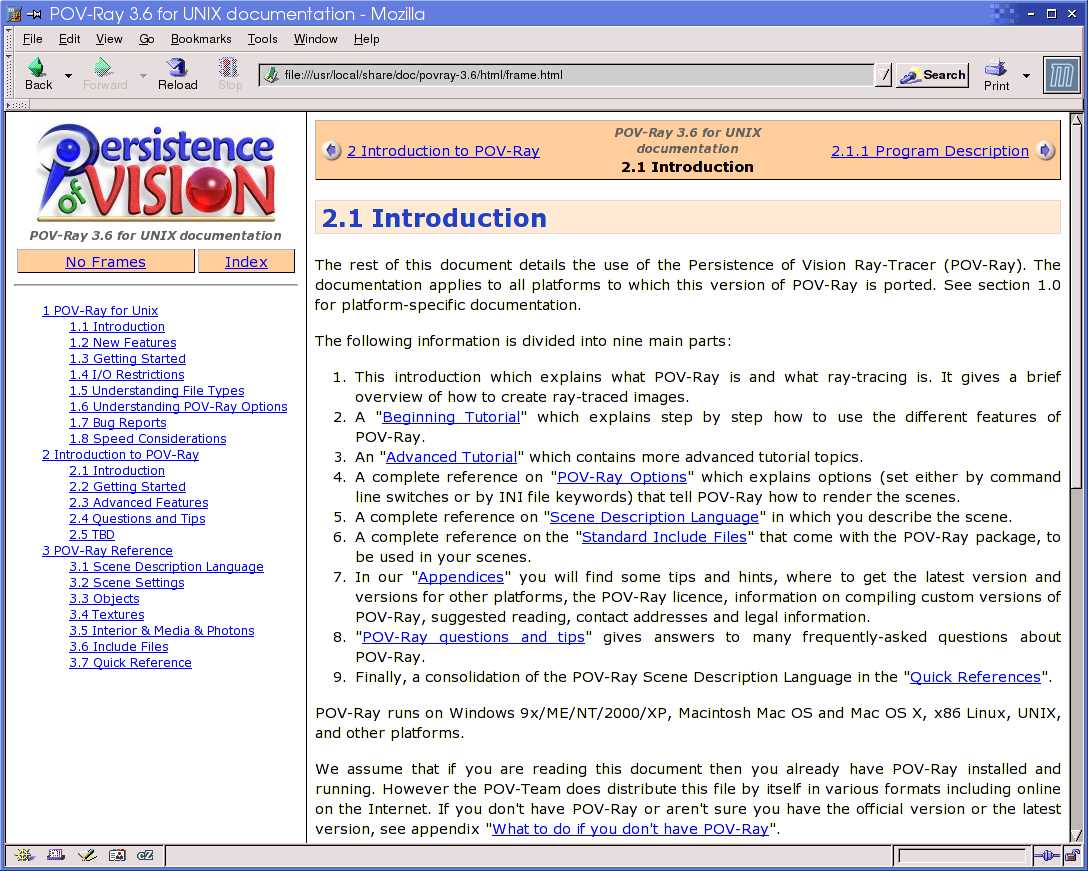Expand the collapsed personal toolbar grippy
This screenshot has width=1088, height=871.
pyautogui.click(x=17, y=105)
